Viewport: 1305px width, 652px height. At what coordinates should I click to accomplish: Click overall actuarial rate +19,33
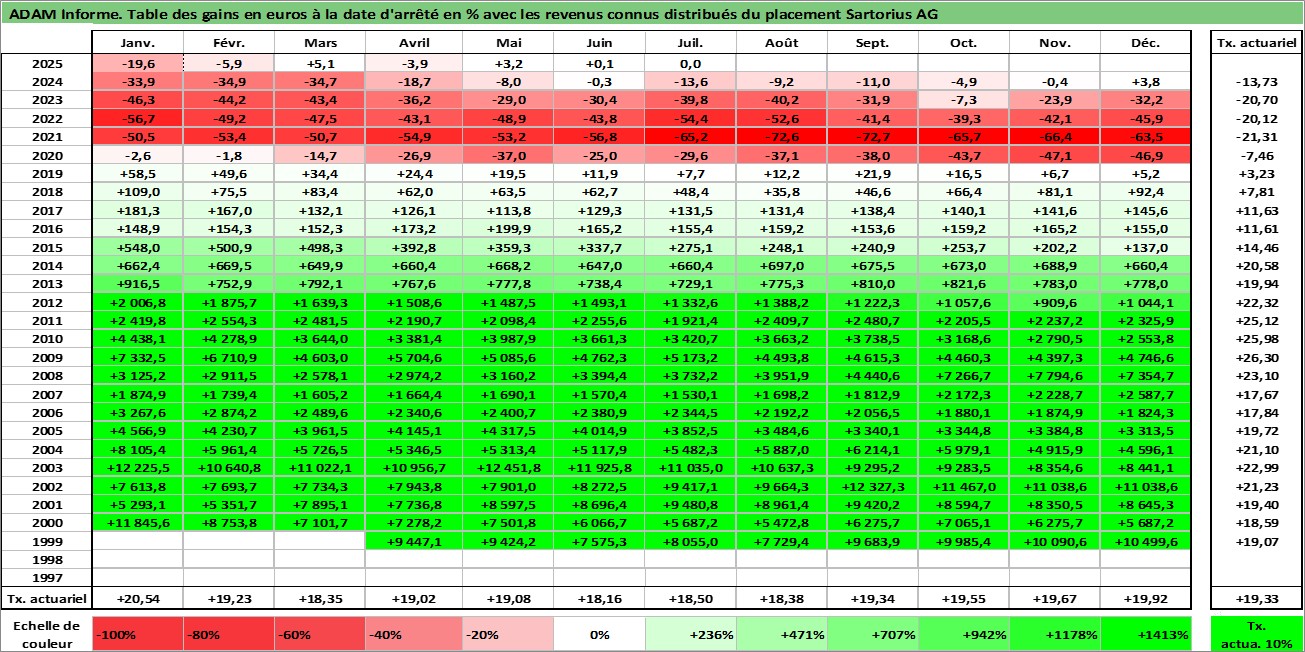tap(1256, 598)
